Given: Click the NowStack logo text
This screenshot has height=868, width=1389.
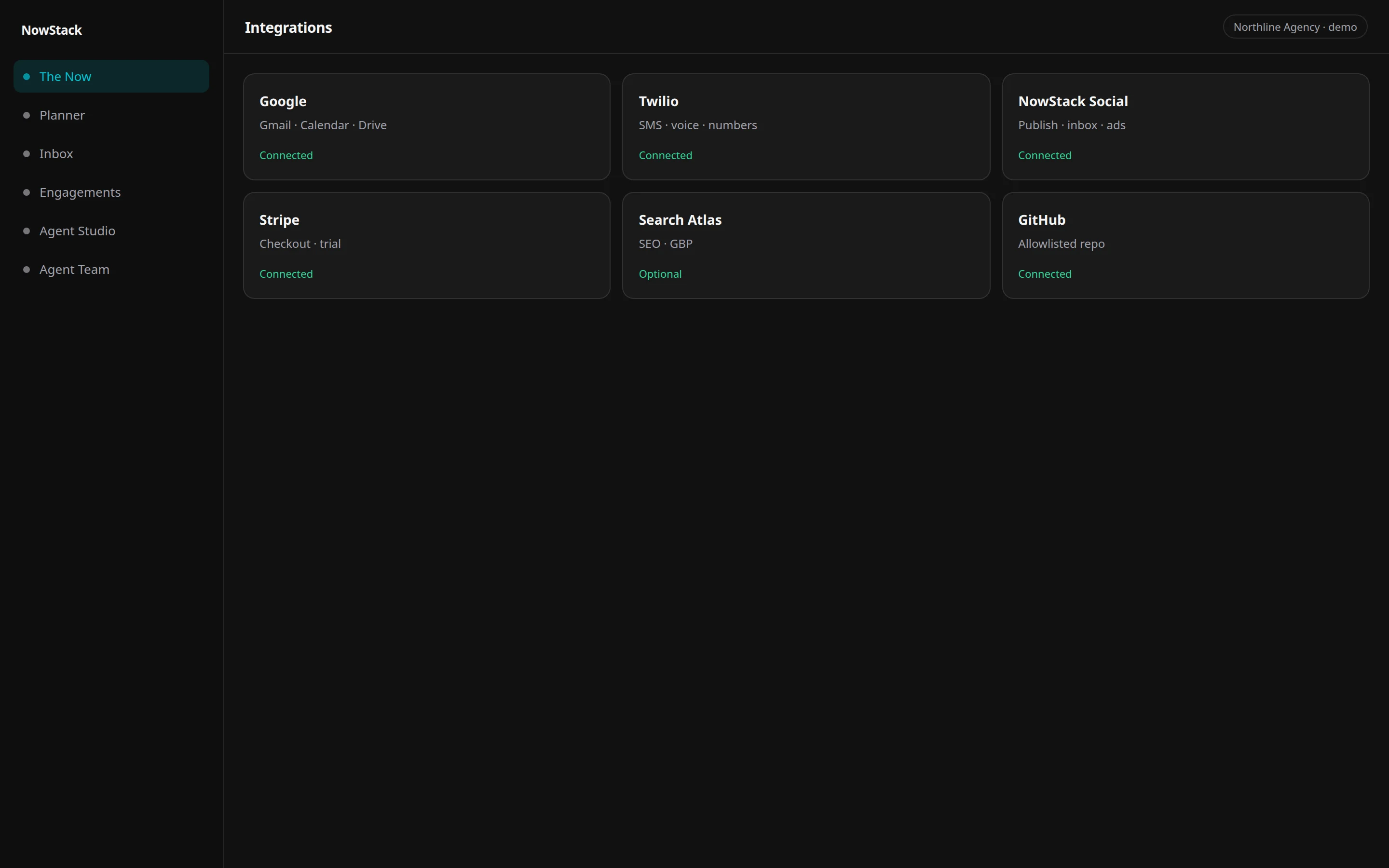Looking at the screenshot, I should click(x=52, y=30).
